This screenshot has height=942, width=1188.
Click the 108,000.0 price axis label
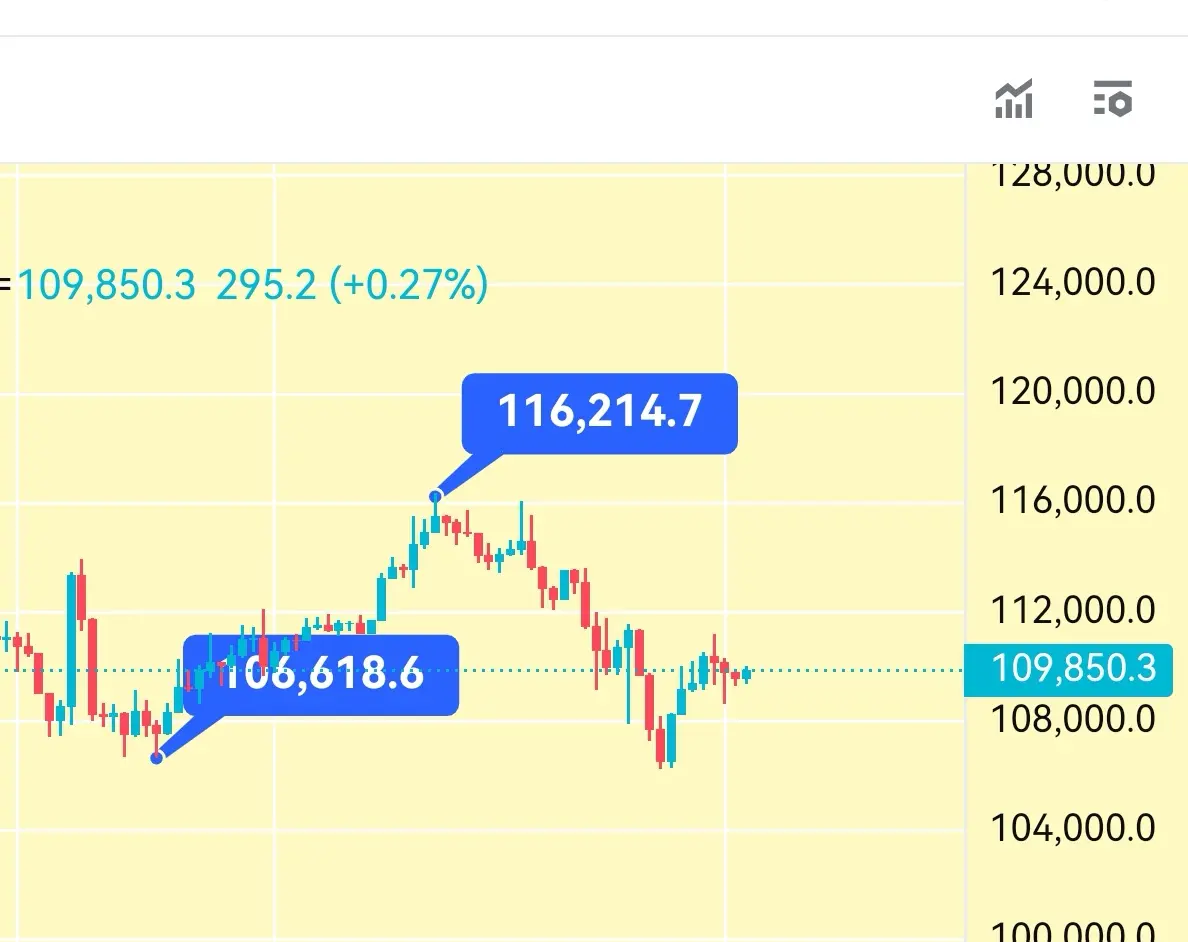pos(1073,719)
